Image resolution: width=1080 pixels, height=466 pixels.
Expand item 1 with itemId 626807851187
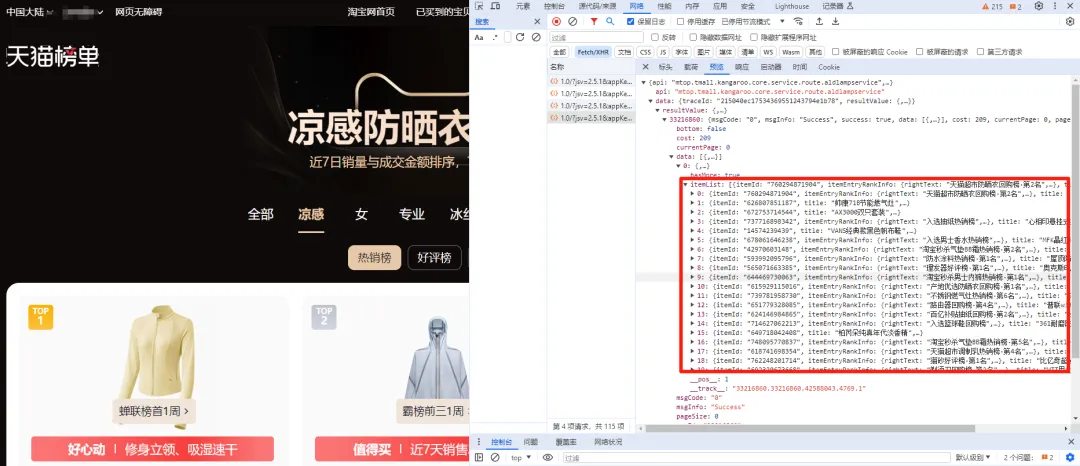tap(692, 203)
